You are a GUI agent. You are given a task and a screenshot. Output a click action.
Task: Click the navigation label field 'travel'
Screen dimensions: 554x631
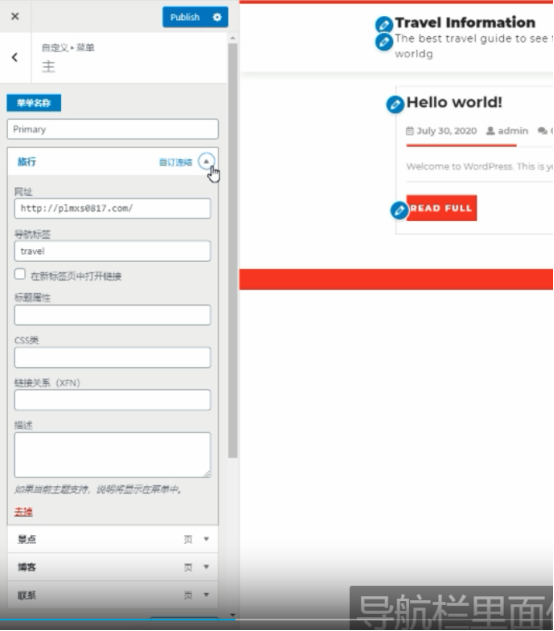point(112,251)
